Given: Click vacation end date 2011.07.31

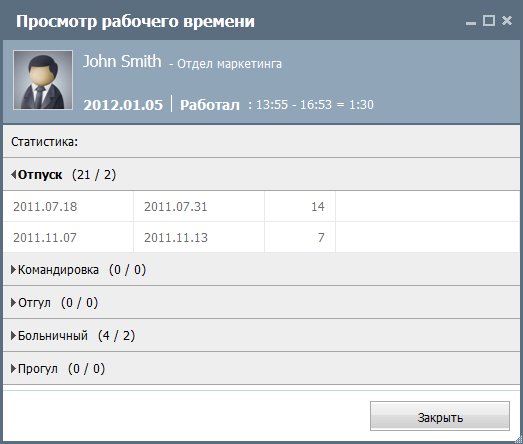Looking at the screenshot, I should [x=176, y=207].
